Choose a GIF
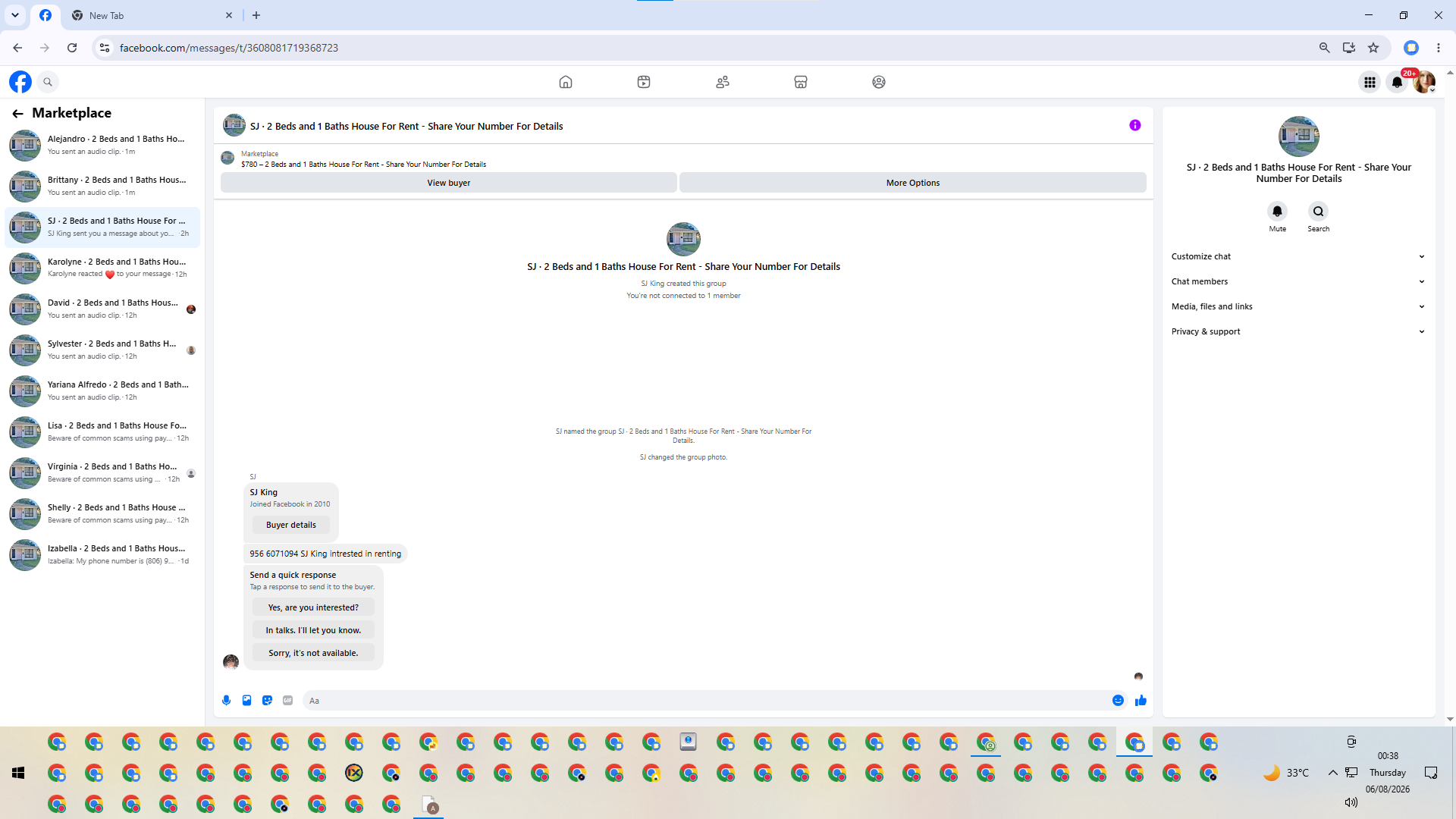The width and height of the screenshot is (1456, 819). coord(287,701)
